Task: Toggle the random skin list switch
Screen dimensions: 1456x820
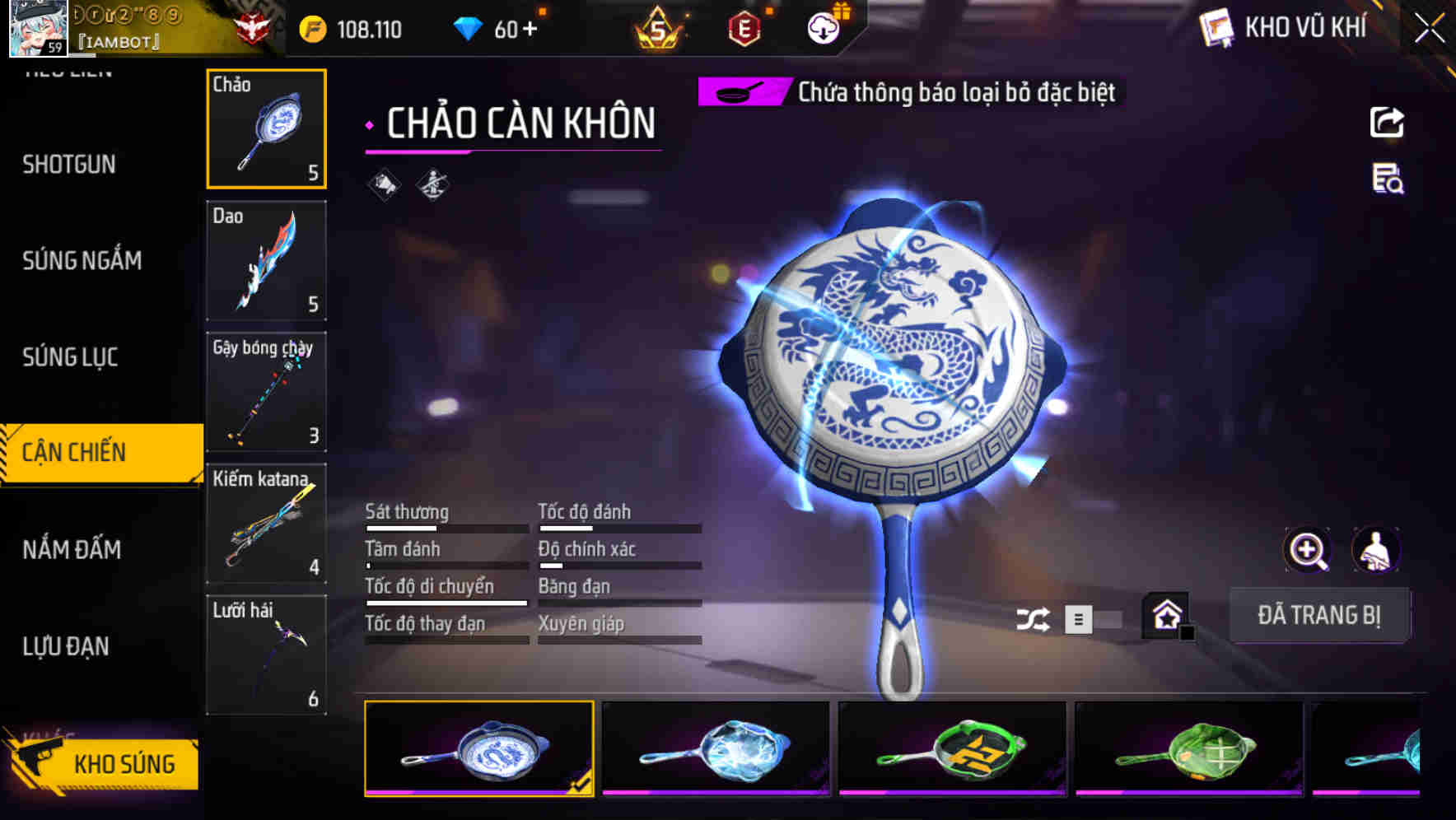Action: (1093, 619)
